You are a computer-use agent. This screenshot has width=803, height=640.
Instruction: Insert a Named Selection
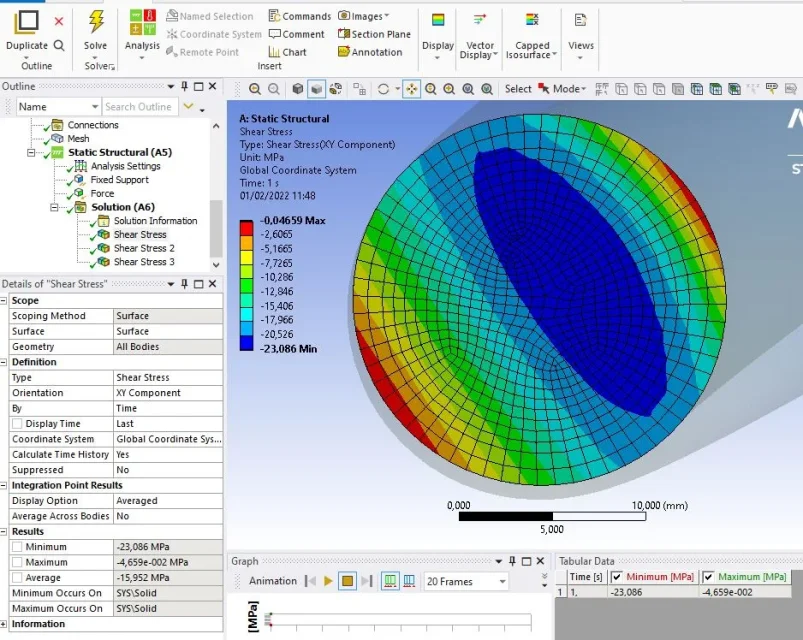click(x=210, y=16)
